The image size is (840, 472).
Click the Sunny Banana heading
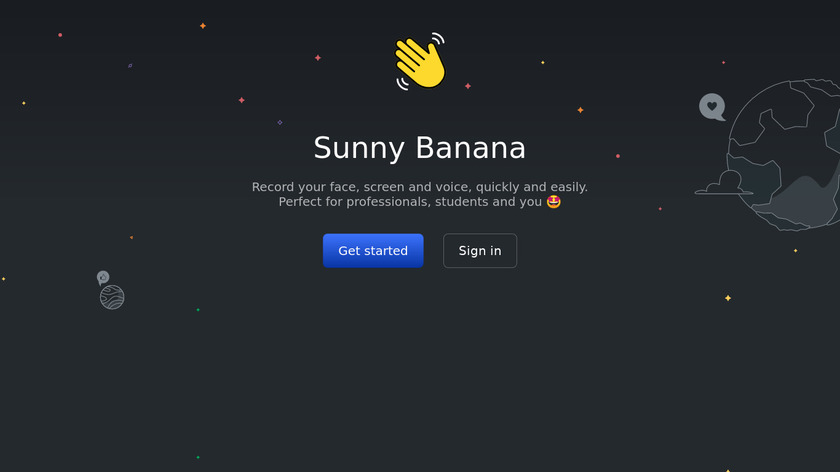pyautogui.click(x=420, y=148)
